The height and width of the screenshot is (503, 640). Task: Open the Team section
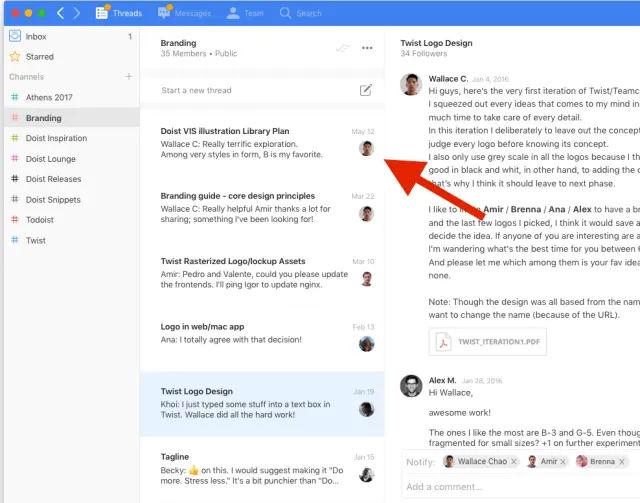click(x=246, y=13)
